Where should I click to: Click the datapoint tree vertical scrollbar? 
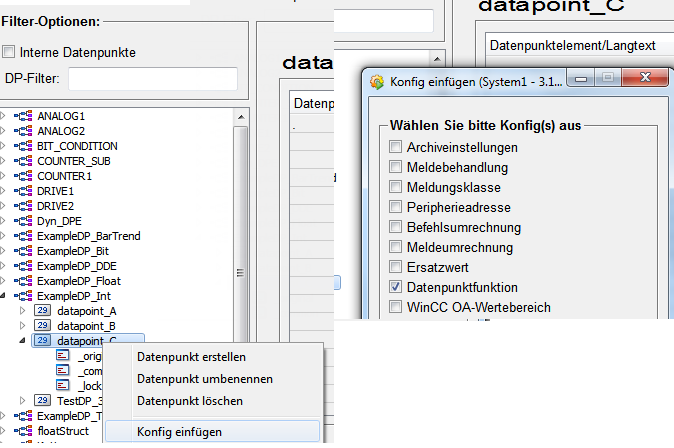pyautogui.click(x=240, y=273)
